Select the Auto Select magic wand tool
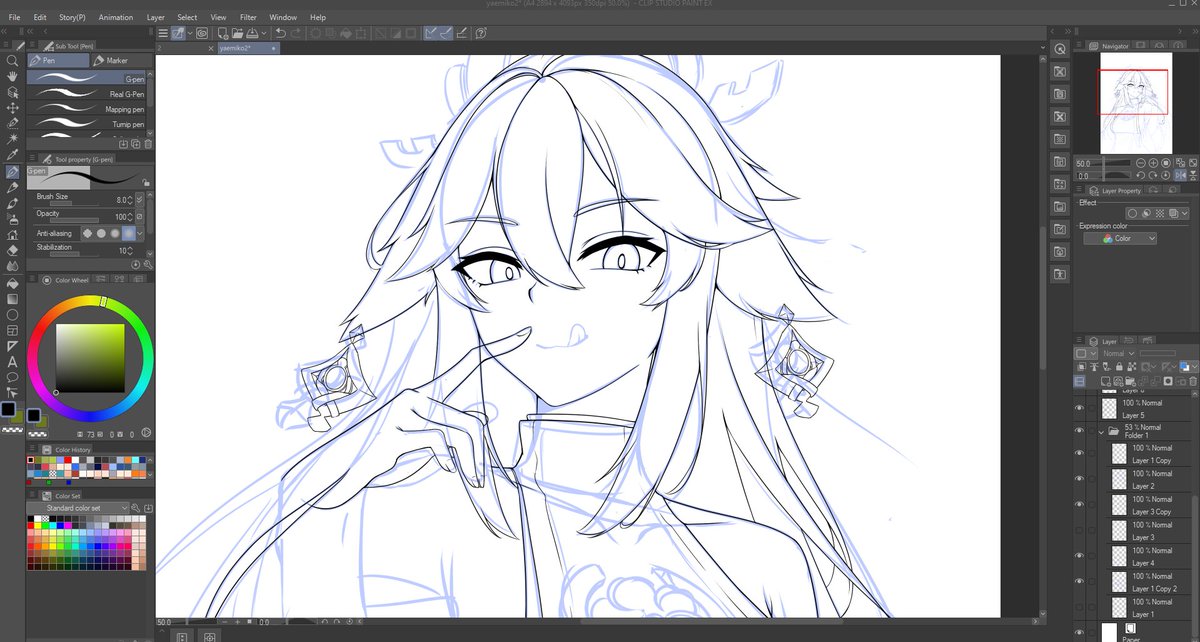The width and height of the screenshot is (1200, 642). click(12, 138)
